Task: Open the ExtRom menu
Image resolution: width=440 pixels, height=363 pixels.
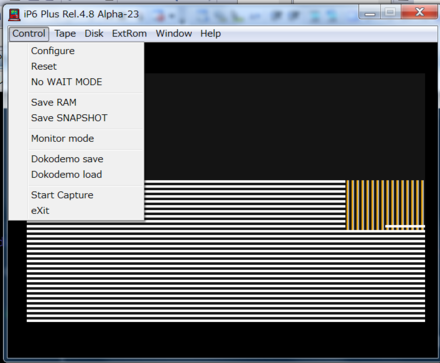Action: point(129,34)
